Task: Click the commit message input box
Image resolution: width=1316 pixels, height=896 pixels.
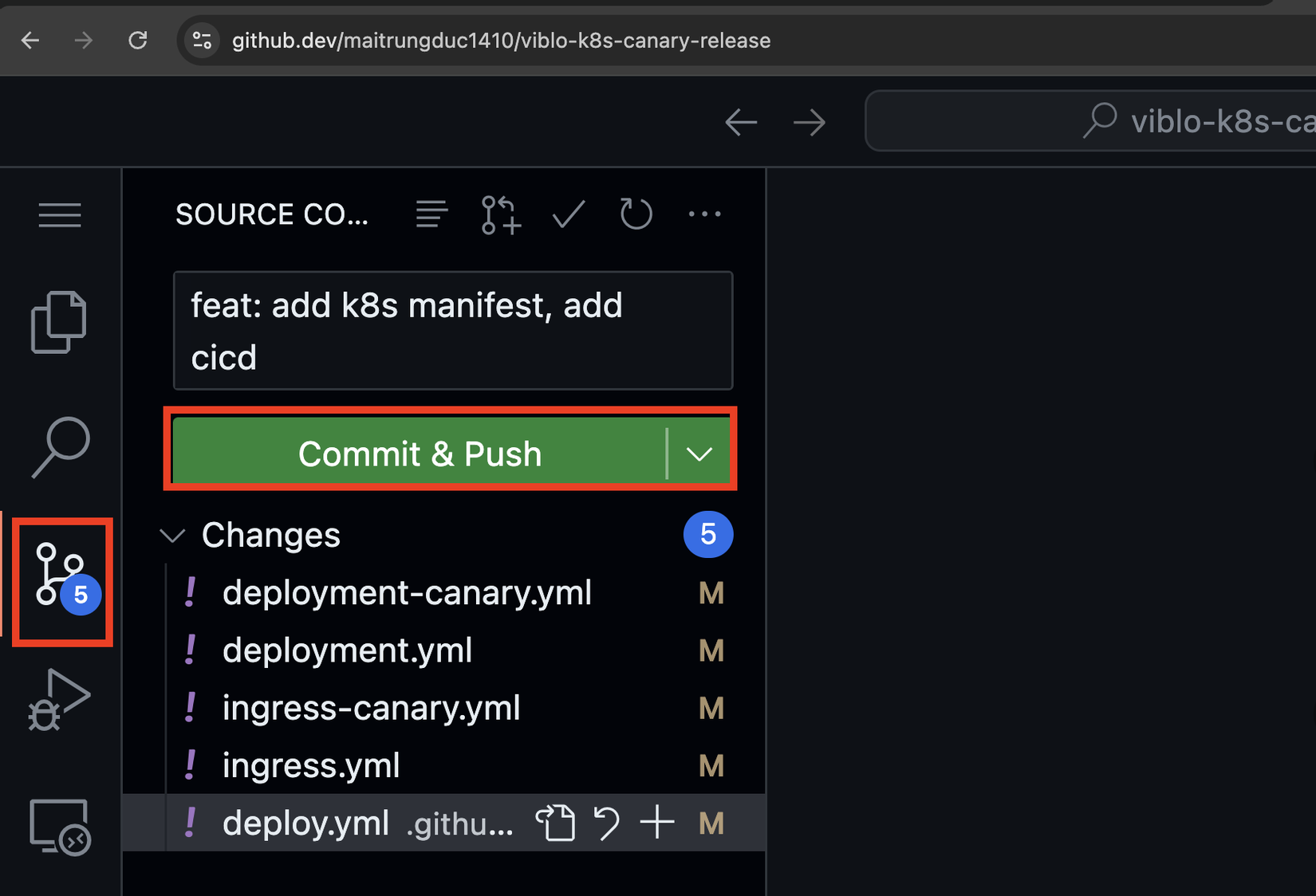Action: (x=452, y=331)
